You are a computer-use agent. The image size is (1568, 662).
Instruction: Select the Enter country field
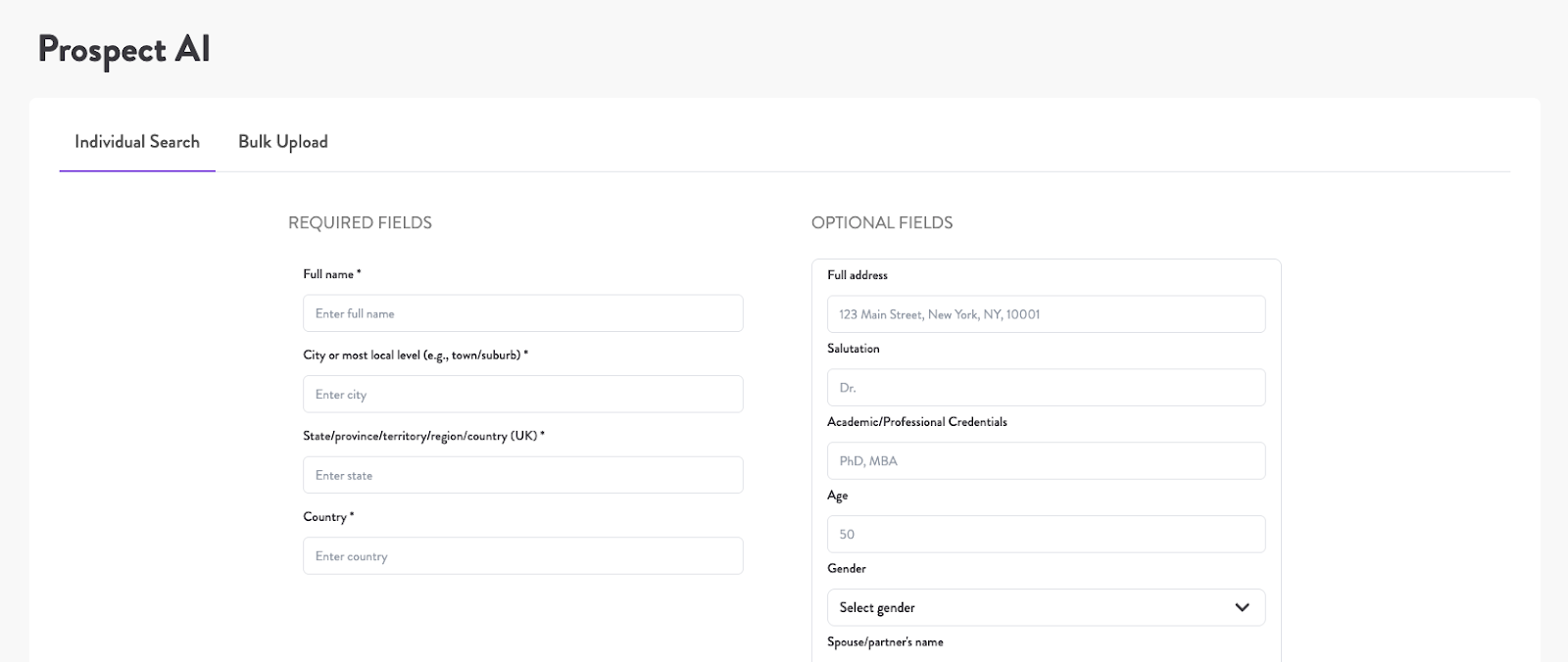coord(523,555)
